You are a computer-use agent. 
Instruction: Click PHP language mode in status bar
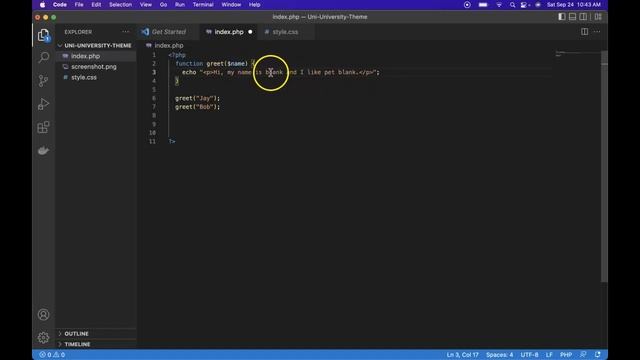(566, 355)
